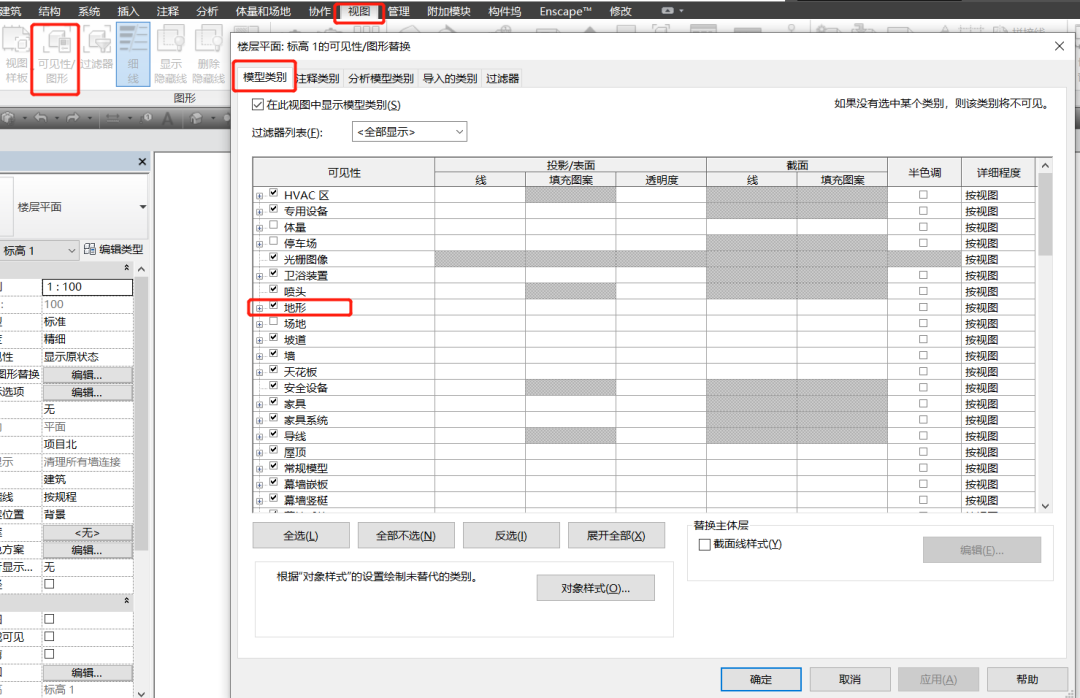Switch to the 注释类别 tab
This screenshot has width=1080, height=698.
[x=318, y=79]
